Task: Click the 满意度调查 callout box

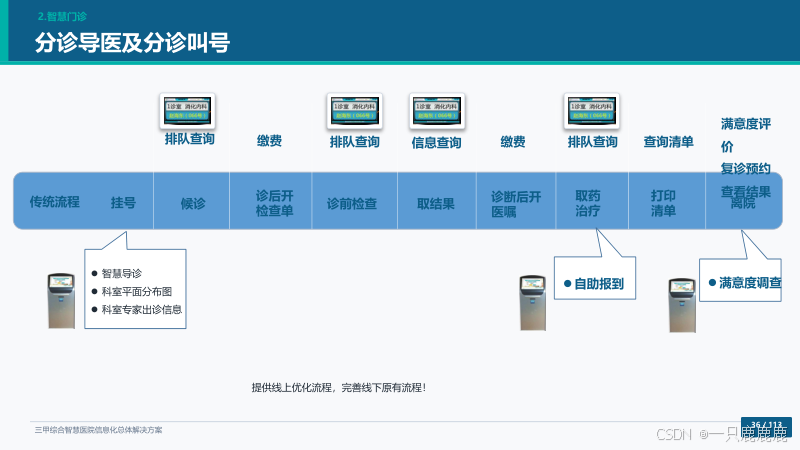Action: tap(740, 280)
